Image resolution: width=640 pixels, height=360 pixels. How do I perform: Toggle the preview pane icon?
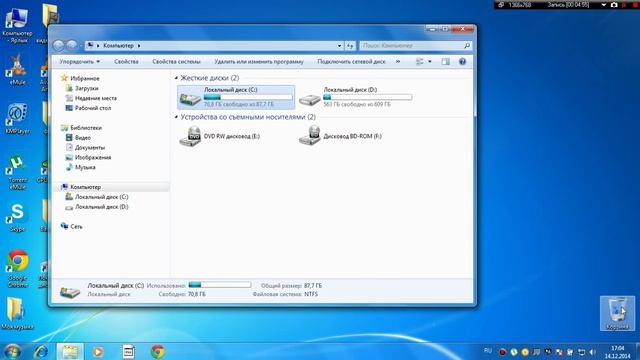click(445, 62)
